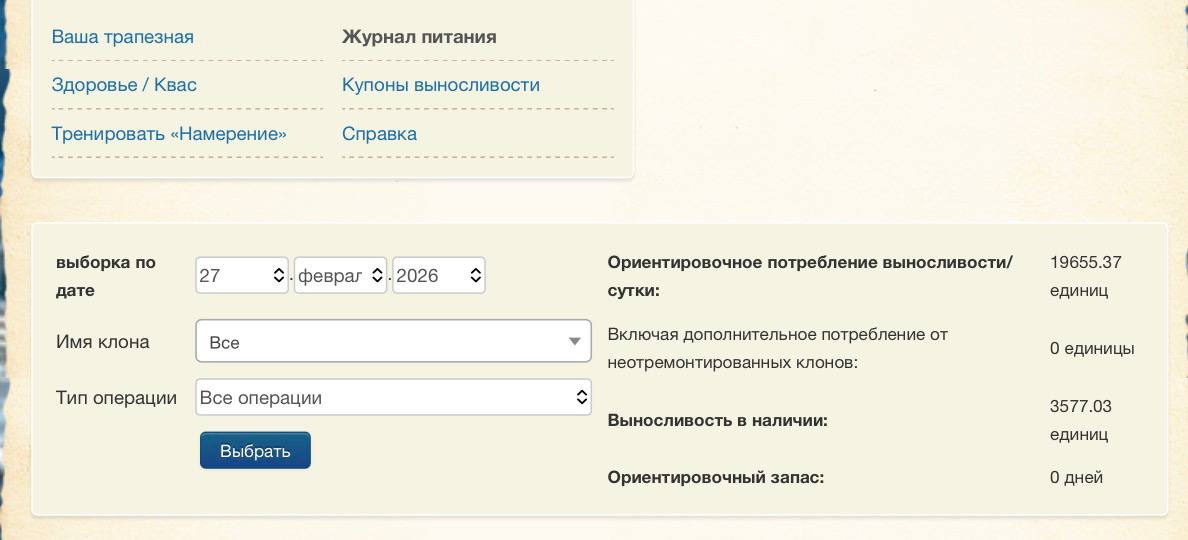Go to Здоровье / Квас page
The height and width of the screenshot is (540, 1188).
tap(124, 85)
